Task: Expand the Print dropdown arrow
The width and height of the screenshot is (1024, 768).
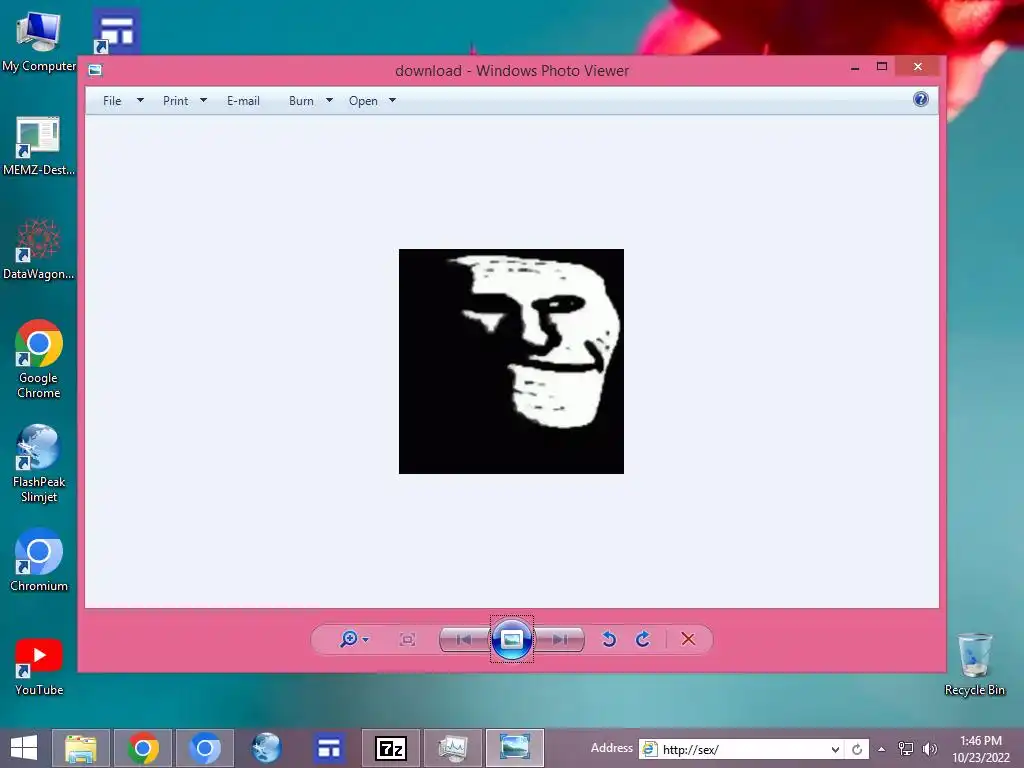Action: (203, 101)
